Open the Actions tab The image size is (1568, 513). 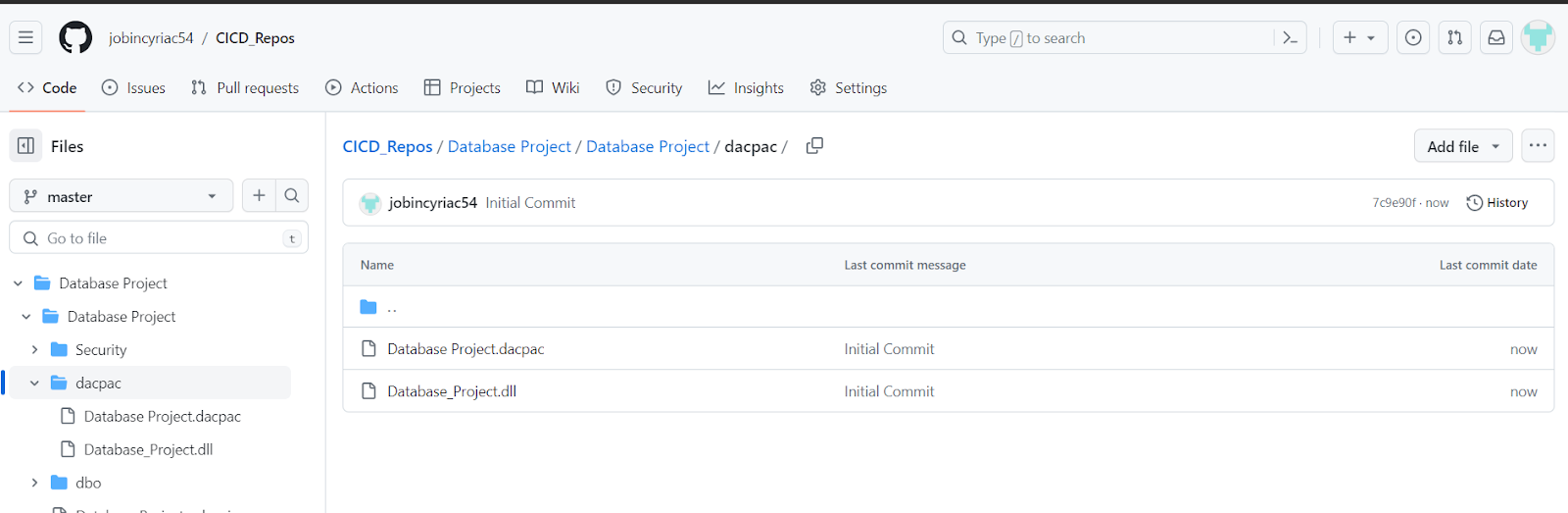(362, 87)
